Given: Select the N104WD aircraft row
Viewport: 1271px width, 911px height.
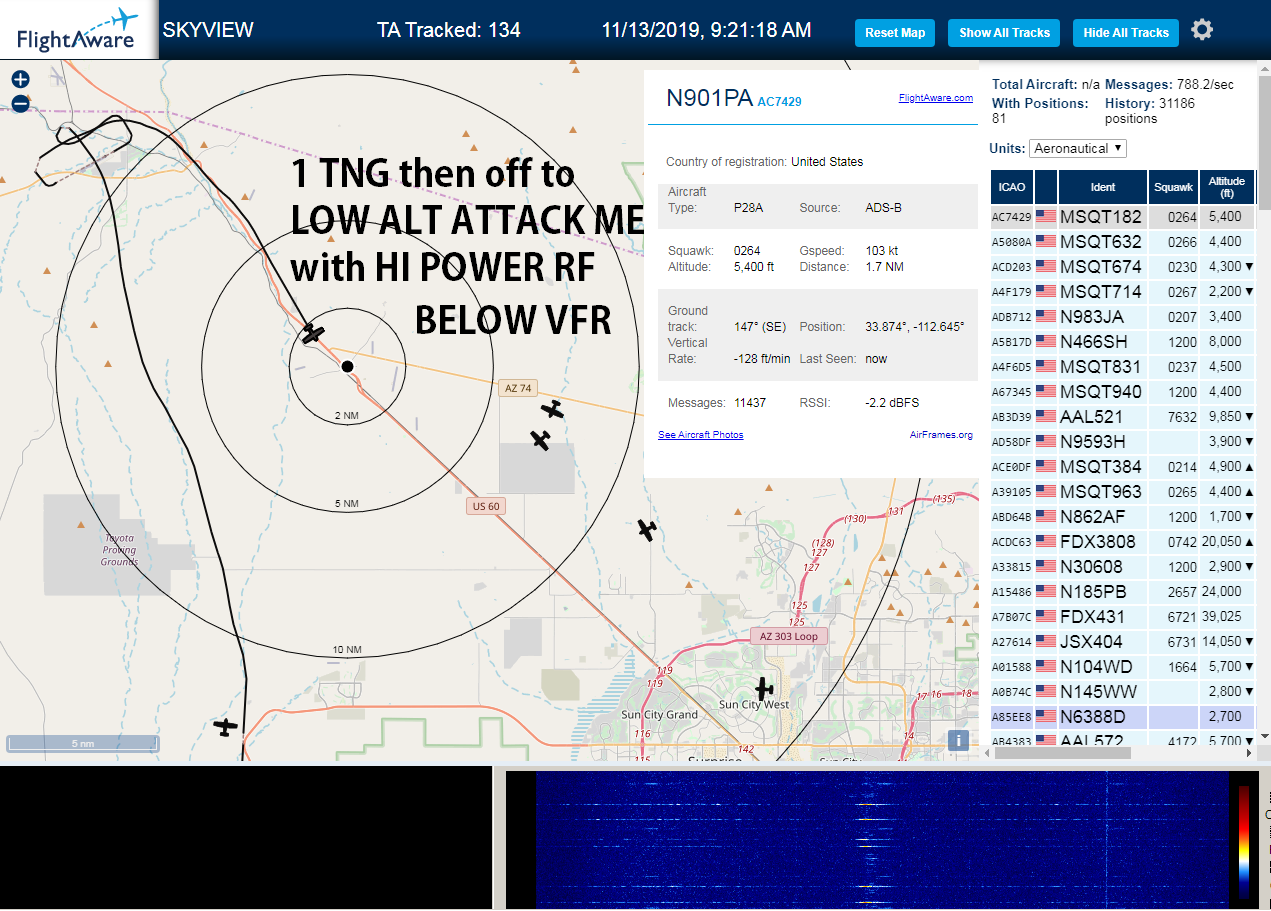Looking at the screenshot, I should 1123,666.
